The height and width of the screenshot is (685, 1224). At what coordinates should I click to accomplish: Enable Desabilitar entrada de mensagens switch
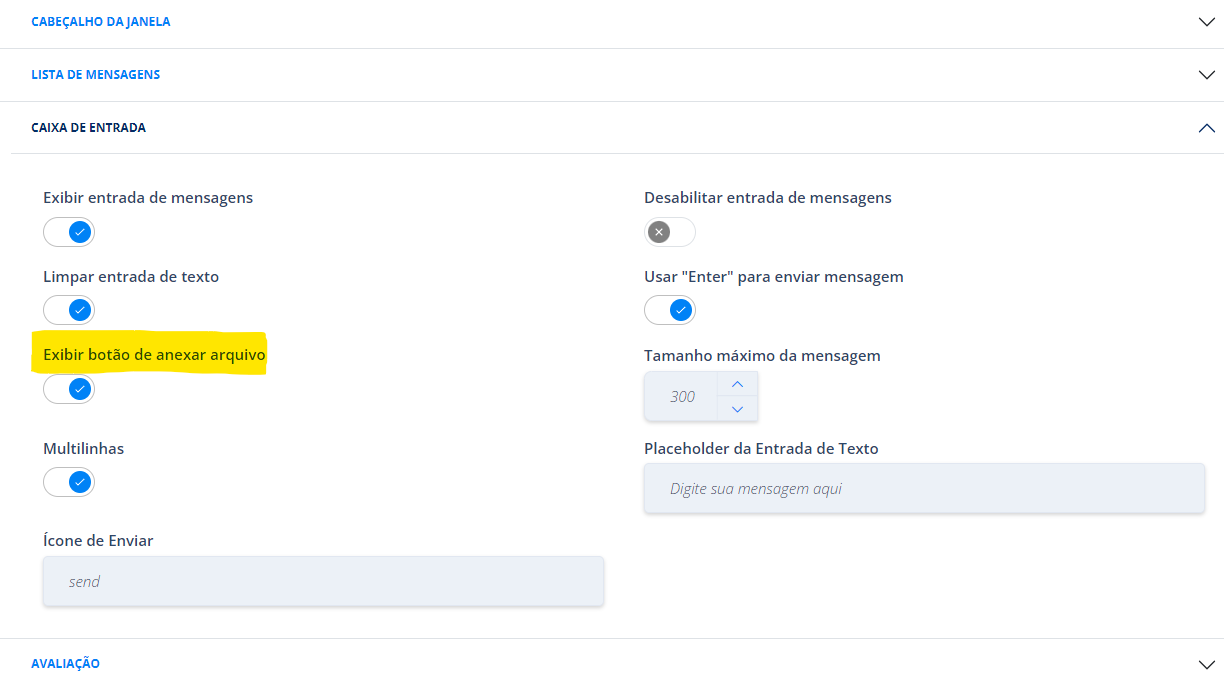(x=670, y=233)
